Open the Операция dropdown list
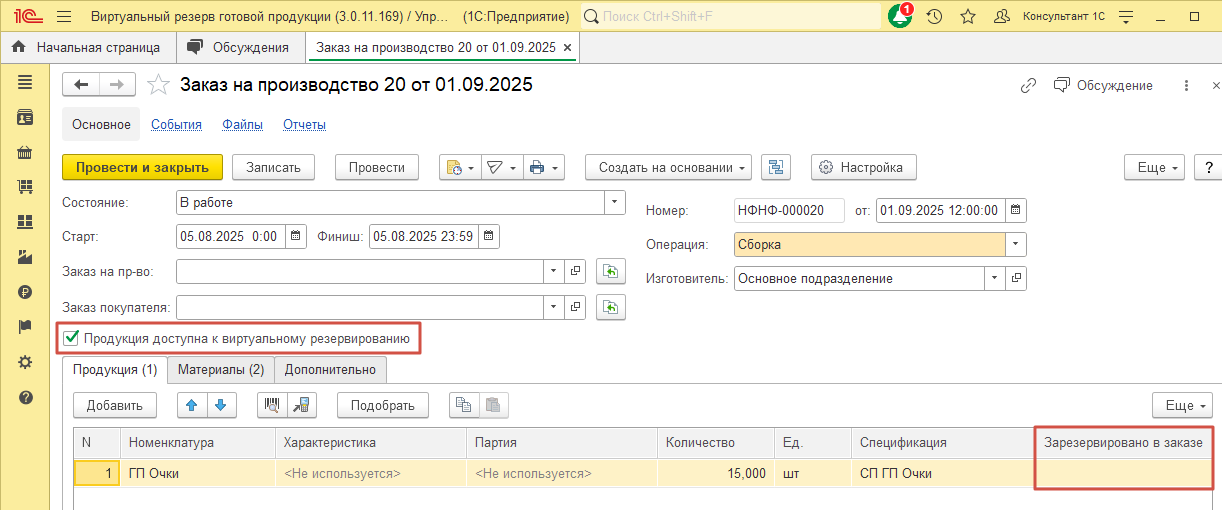This screenshot has width=1222, height=510. 1016,244
